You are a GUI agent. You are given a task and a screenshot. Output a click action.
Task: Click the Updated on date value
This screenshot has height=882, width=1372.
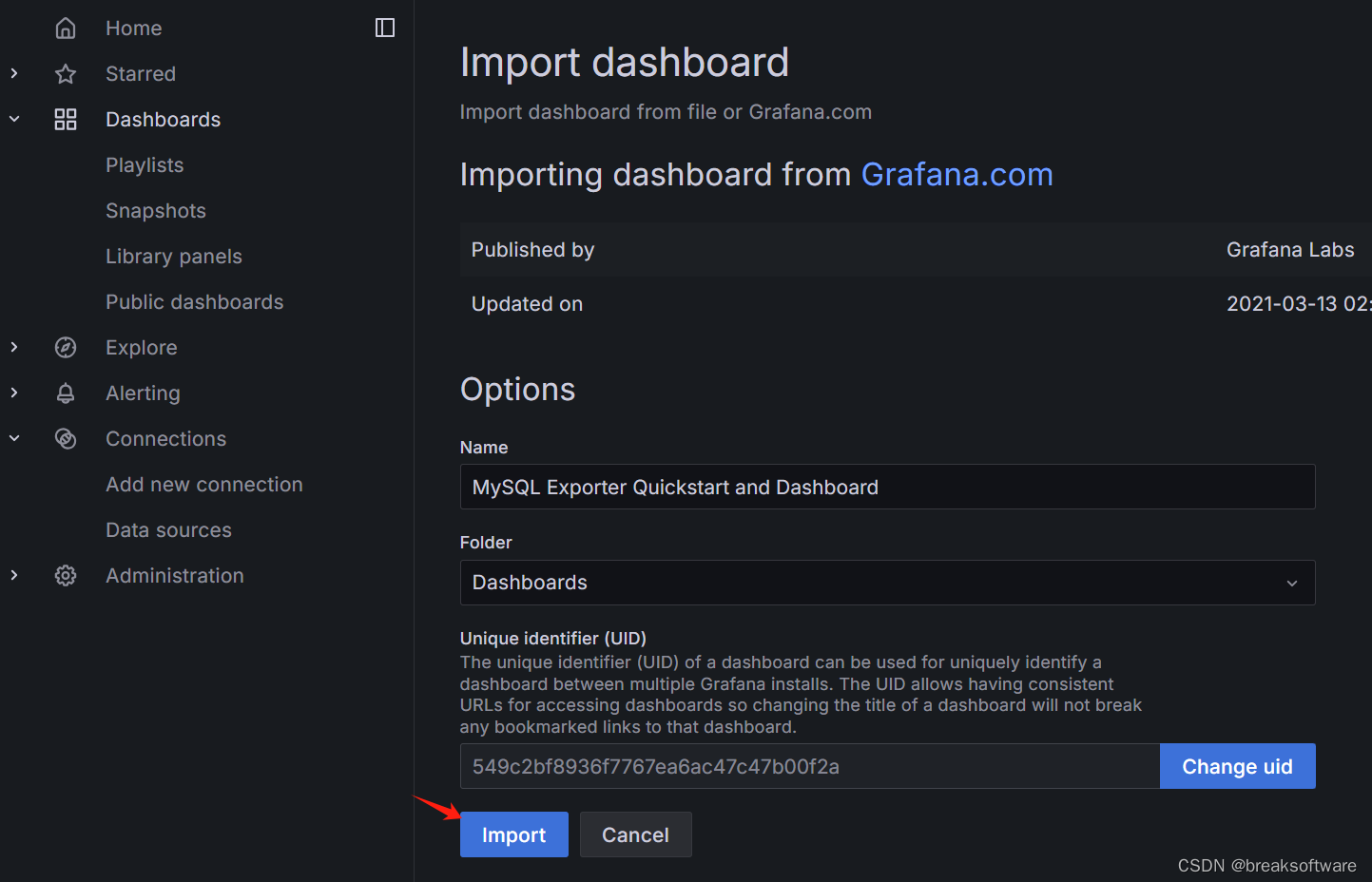(1299, 304)
